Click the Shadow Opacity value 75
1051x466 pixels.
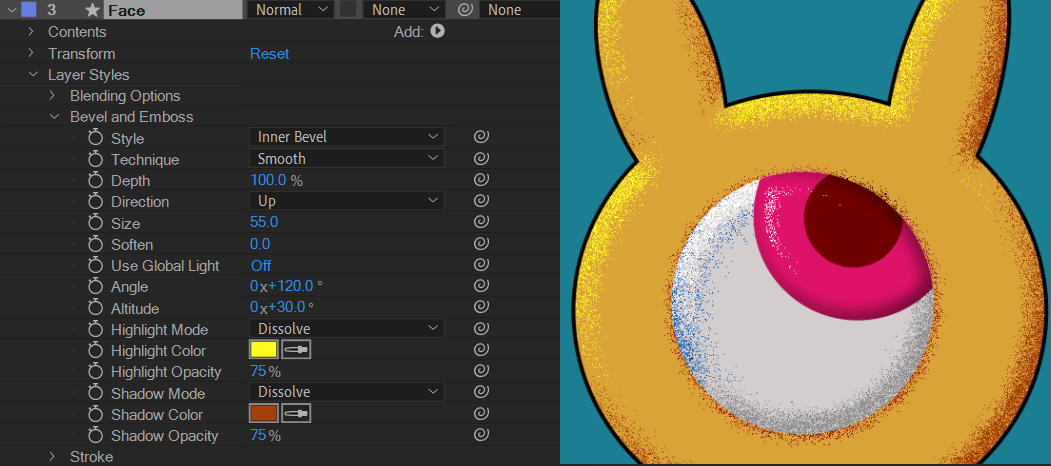tap(259, 435)
